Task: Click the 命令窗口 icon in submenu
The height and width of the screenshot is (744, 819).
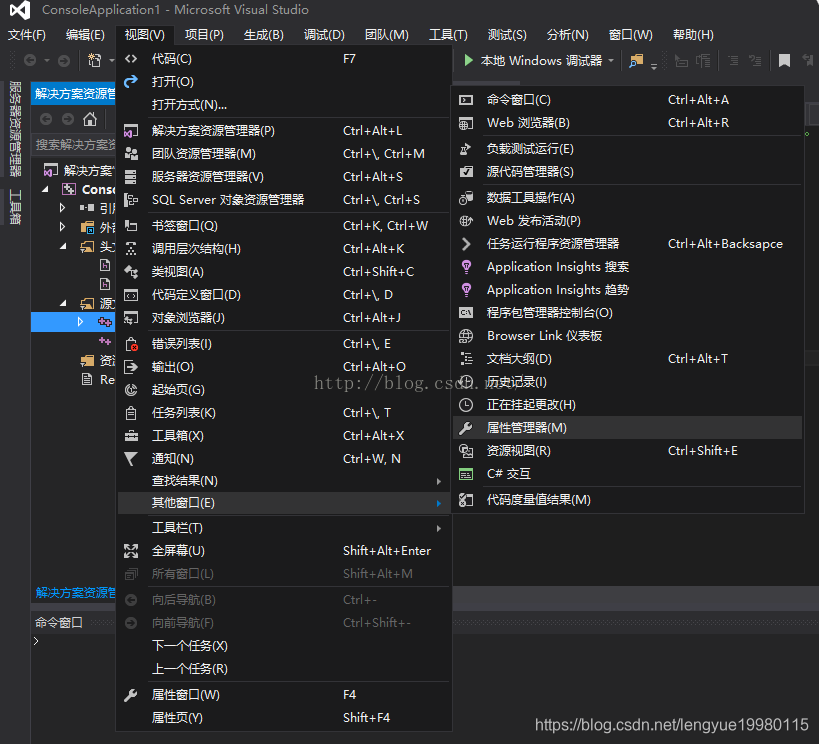Action: pos(466,100)
